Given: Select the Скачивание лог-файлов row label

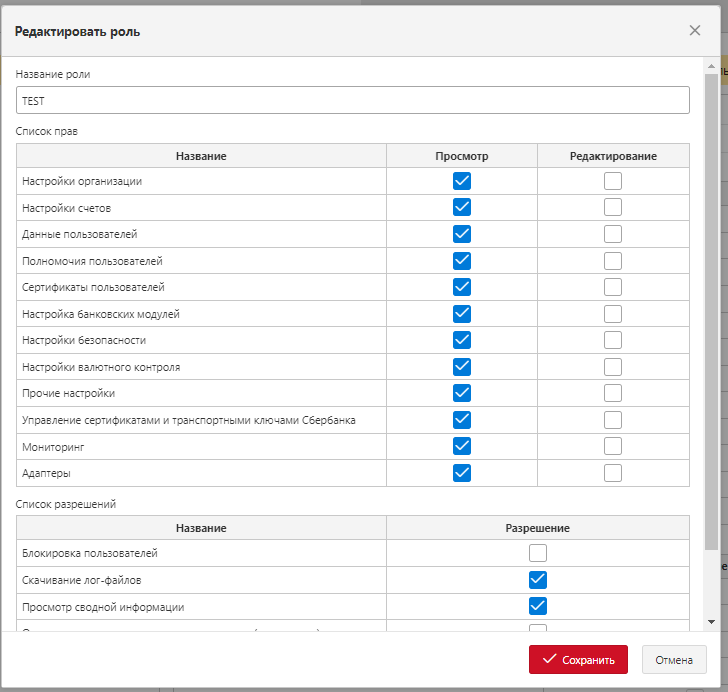Looking at the screenshot, I should [81, 580].
